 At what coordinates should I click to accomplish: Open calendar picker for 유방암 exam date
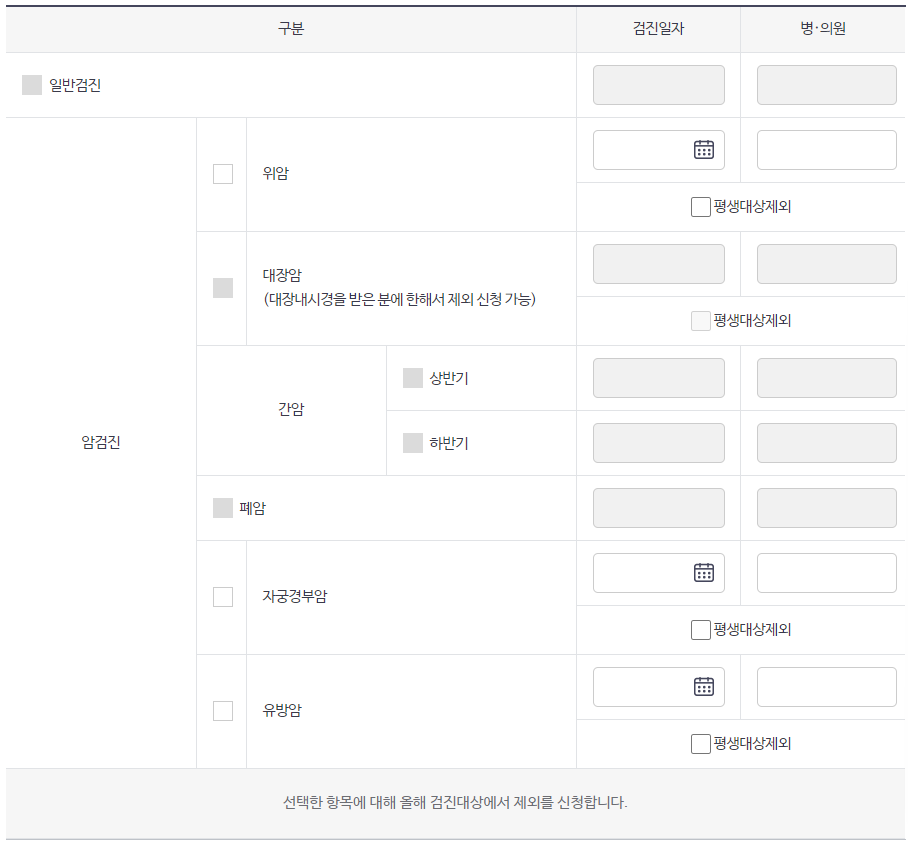coord(704,686)
